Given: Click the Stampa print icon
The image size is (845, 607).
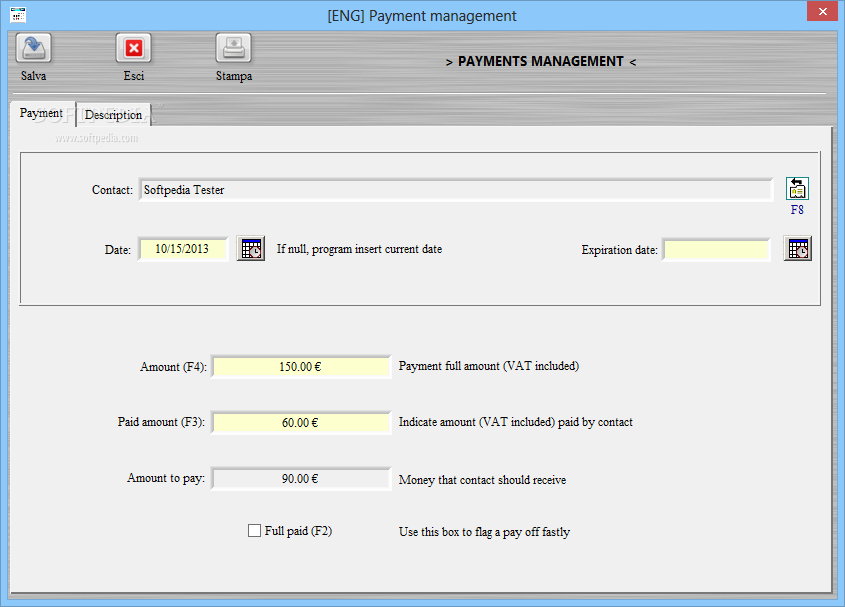Looking at the screenshot, I should (234, 48).
